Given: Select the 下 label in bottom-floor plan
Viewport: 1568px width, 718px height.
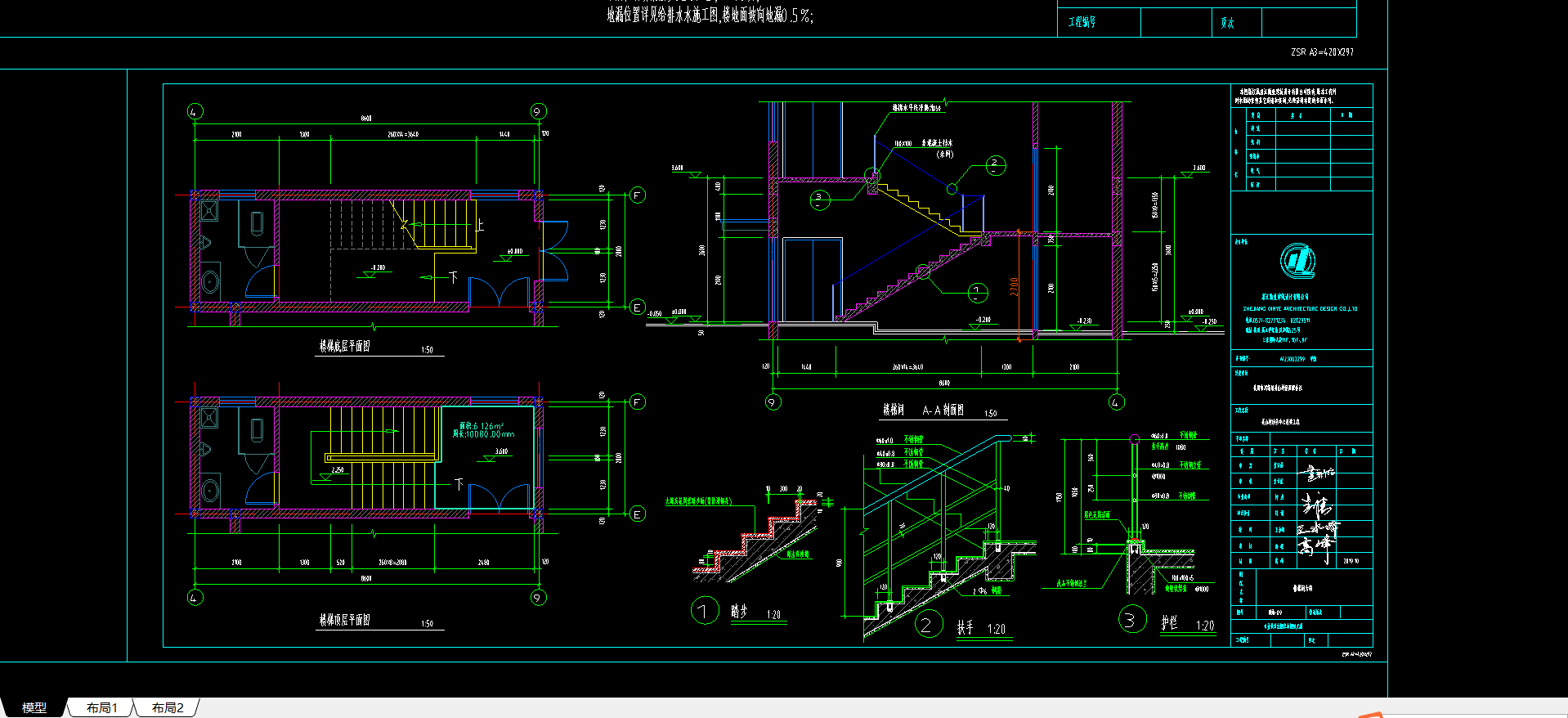Looking at the screenshot, I should [453, 277].
